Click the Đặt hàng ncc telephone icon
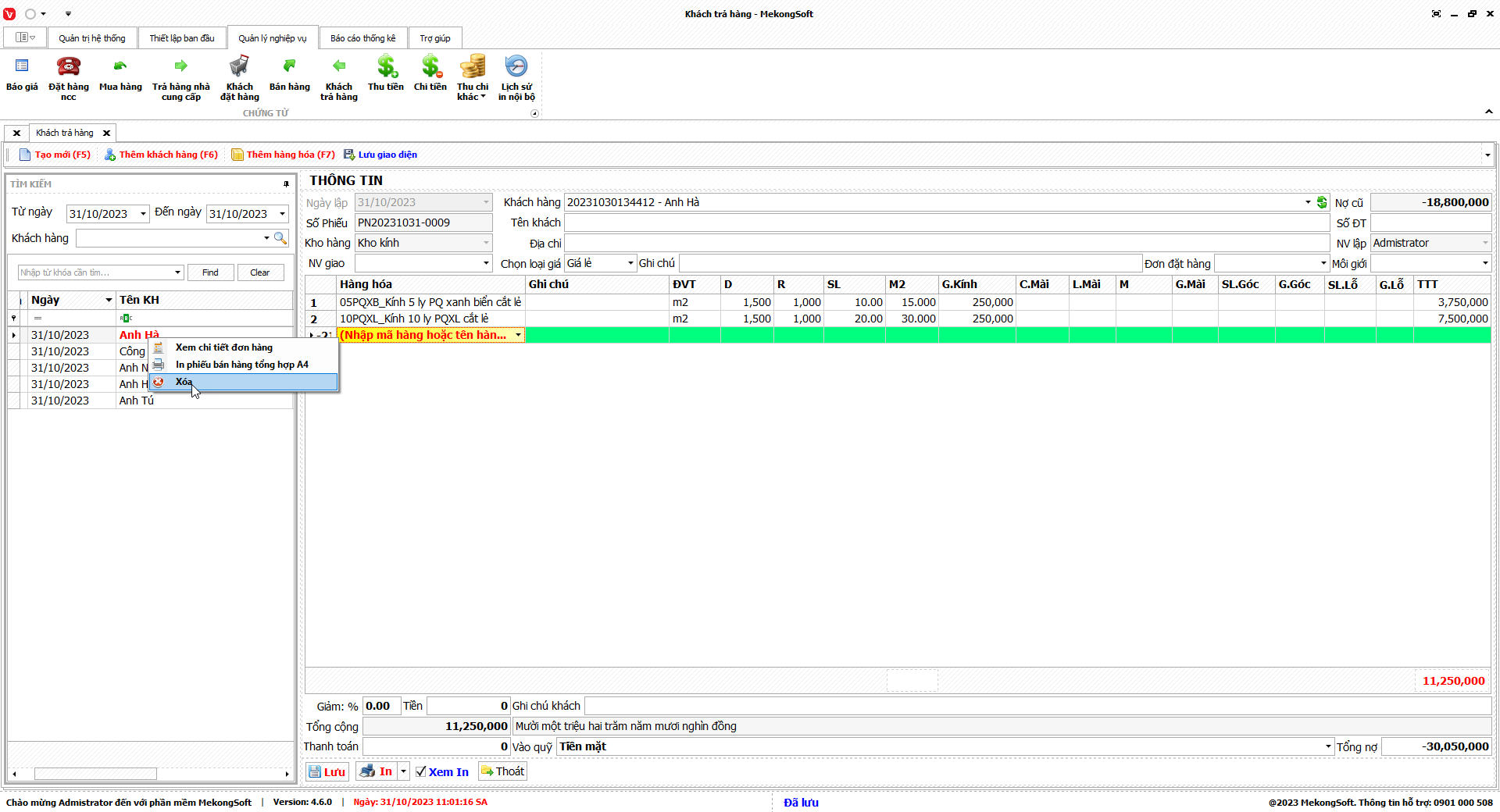 click(69, 67)
